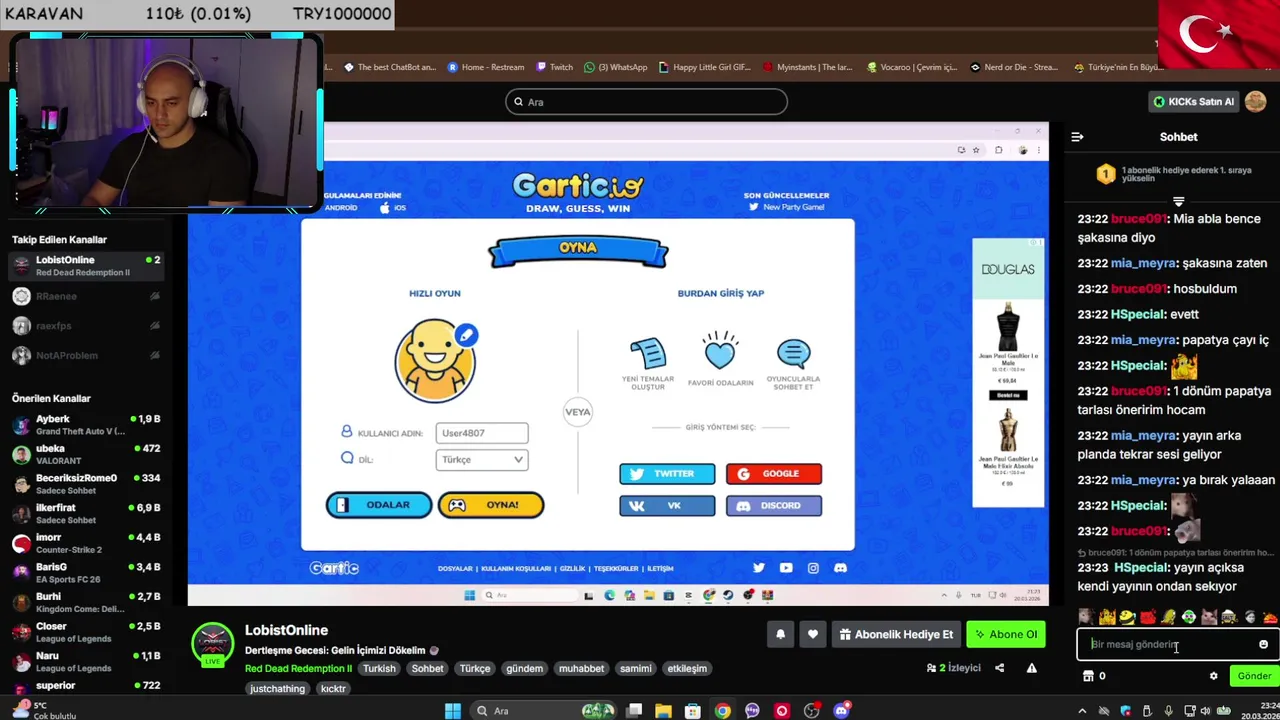The height and width of the screenshot is (720, 1280).
Task: Click the 'justchatting' tag
Action: pos(277,688)
